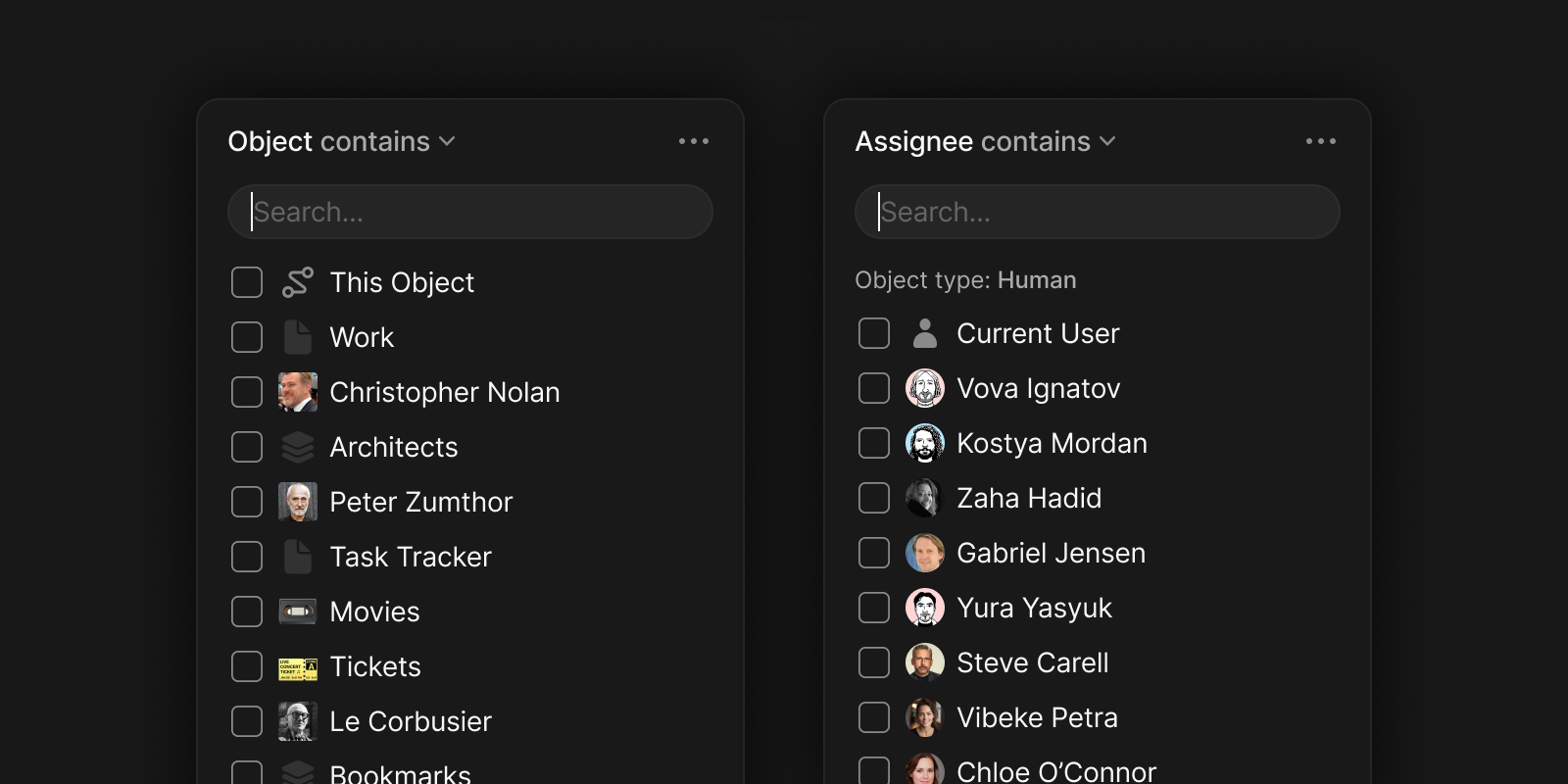The width and height of the screenshot is (1568, 784).
Task: Select Gabriel Jensen from the assignee list
Action: coord(1051,553)
